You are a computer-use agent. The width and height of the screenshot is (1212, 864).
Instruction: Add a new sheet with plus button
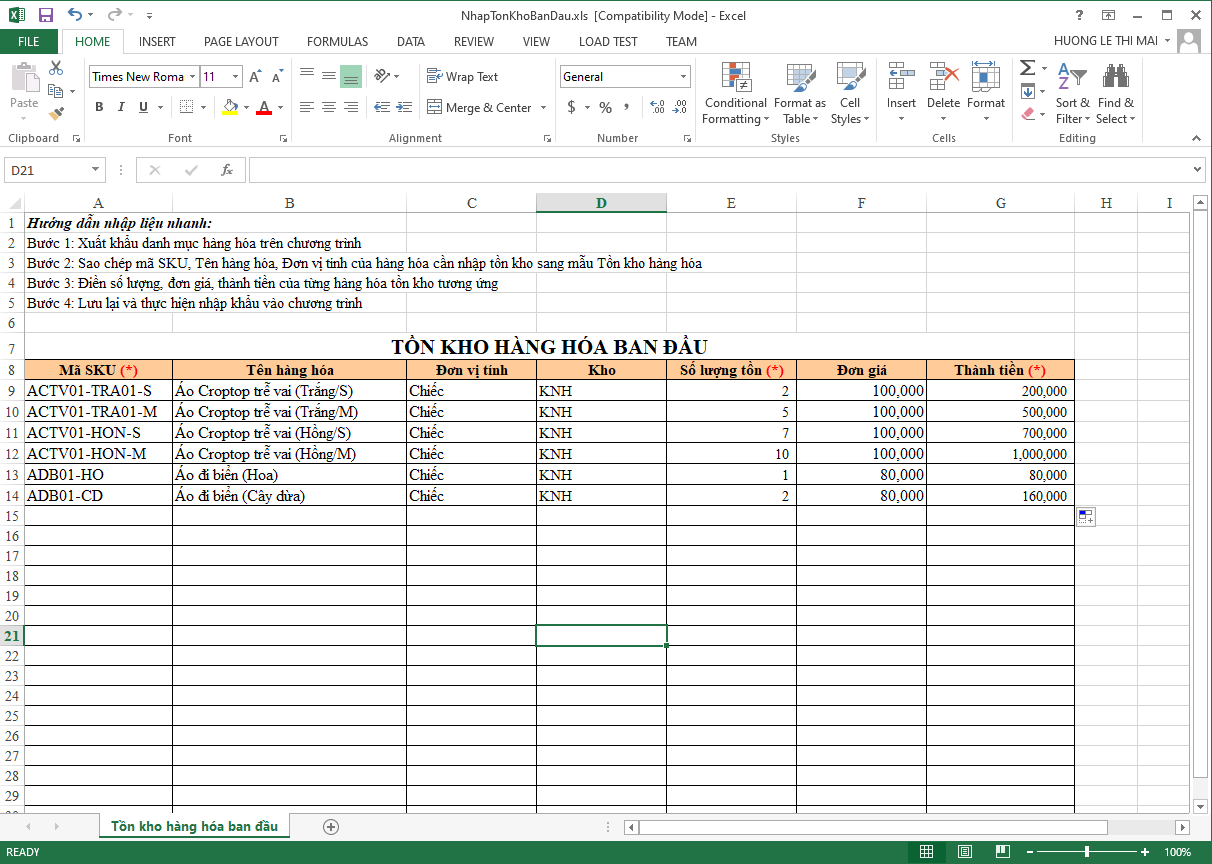click(x=331, y=826)
